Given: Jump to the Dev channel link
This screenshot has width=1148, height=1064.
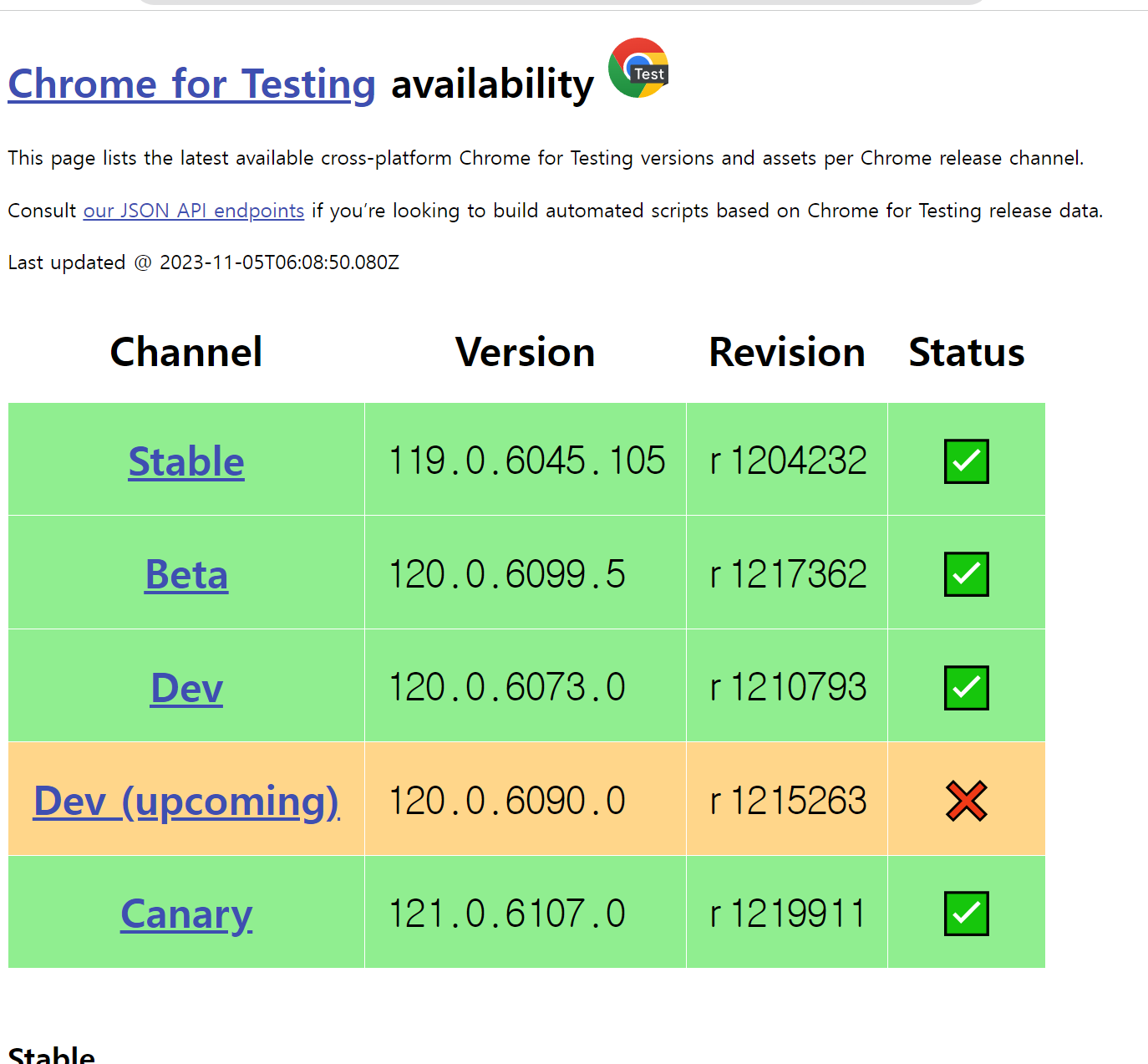Looking at the screenshot, I should (x=186, y=688).
